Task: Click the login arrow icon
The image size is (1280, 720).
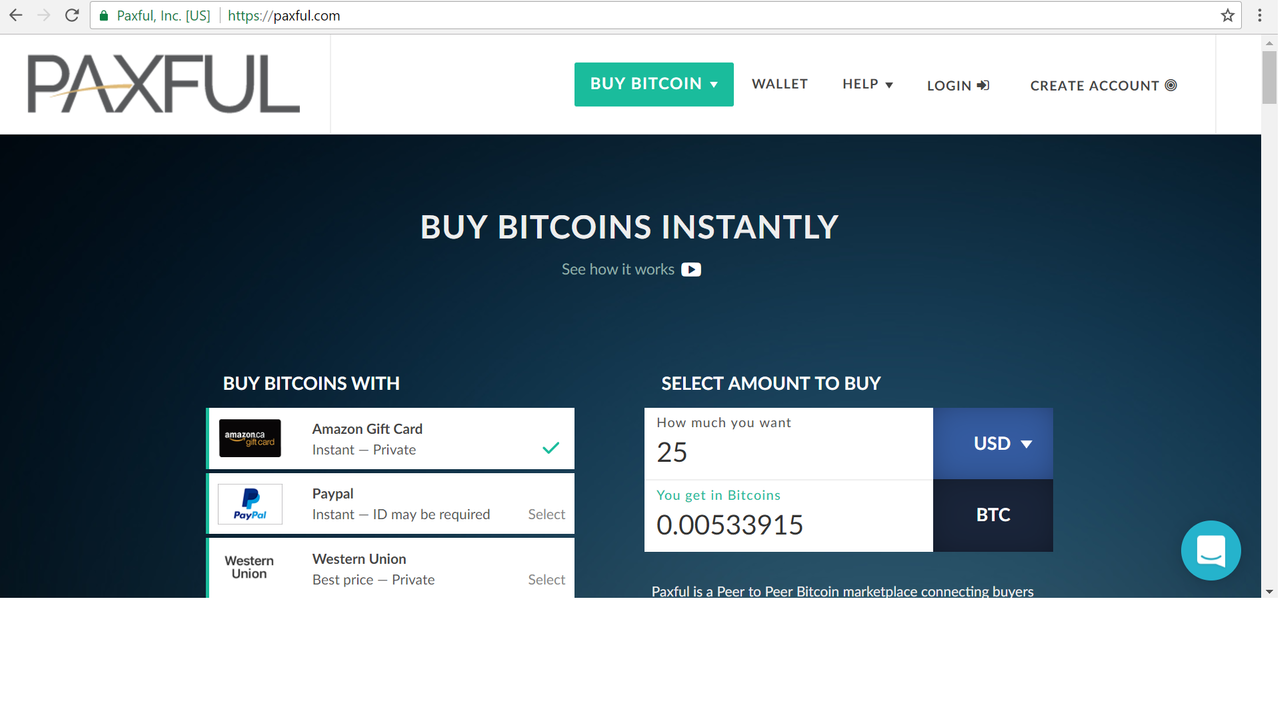Action: pyautogui.click(x=983, y=85)
